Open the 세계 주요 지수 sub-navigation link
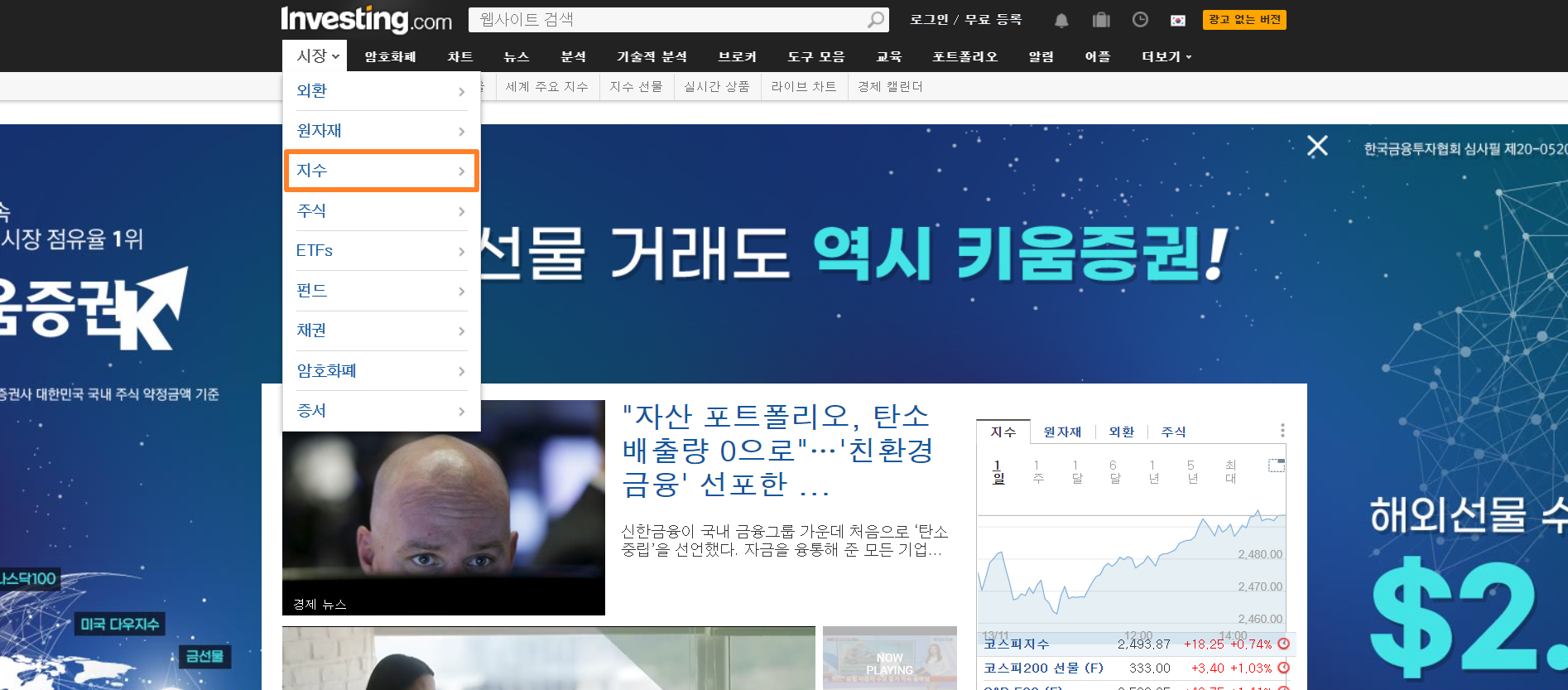 tap(546, 86)
